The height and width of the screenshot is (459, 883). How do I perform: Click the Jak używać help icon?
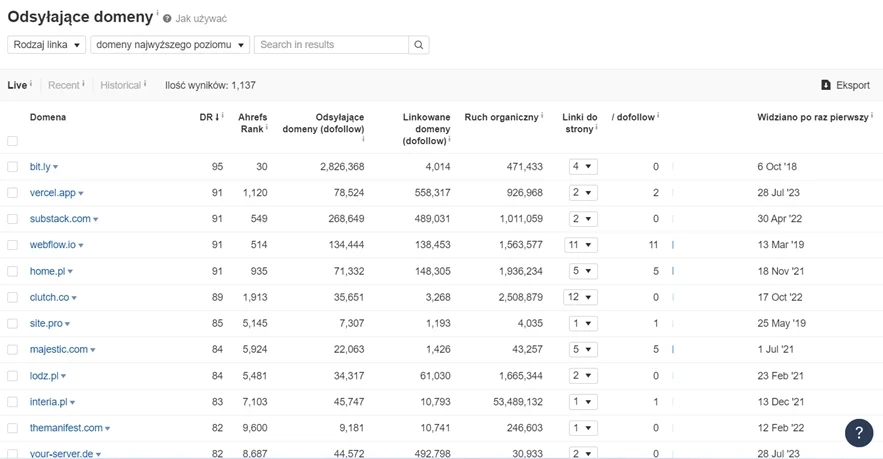tap(167, 19)
